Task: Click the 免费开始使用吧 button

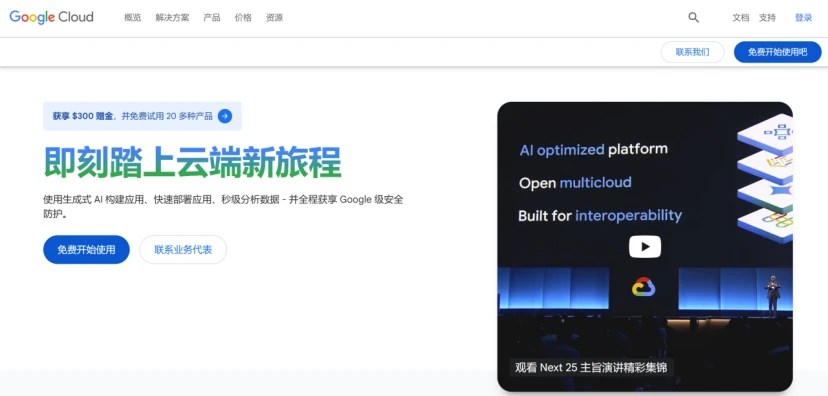Action: coord(777,52)
